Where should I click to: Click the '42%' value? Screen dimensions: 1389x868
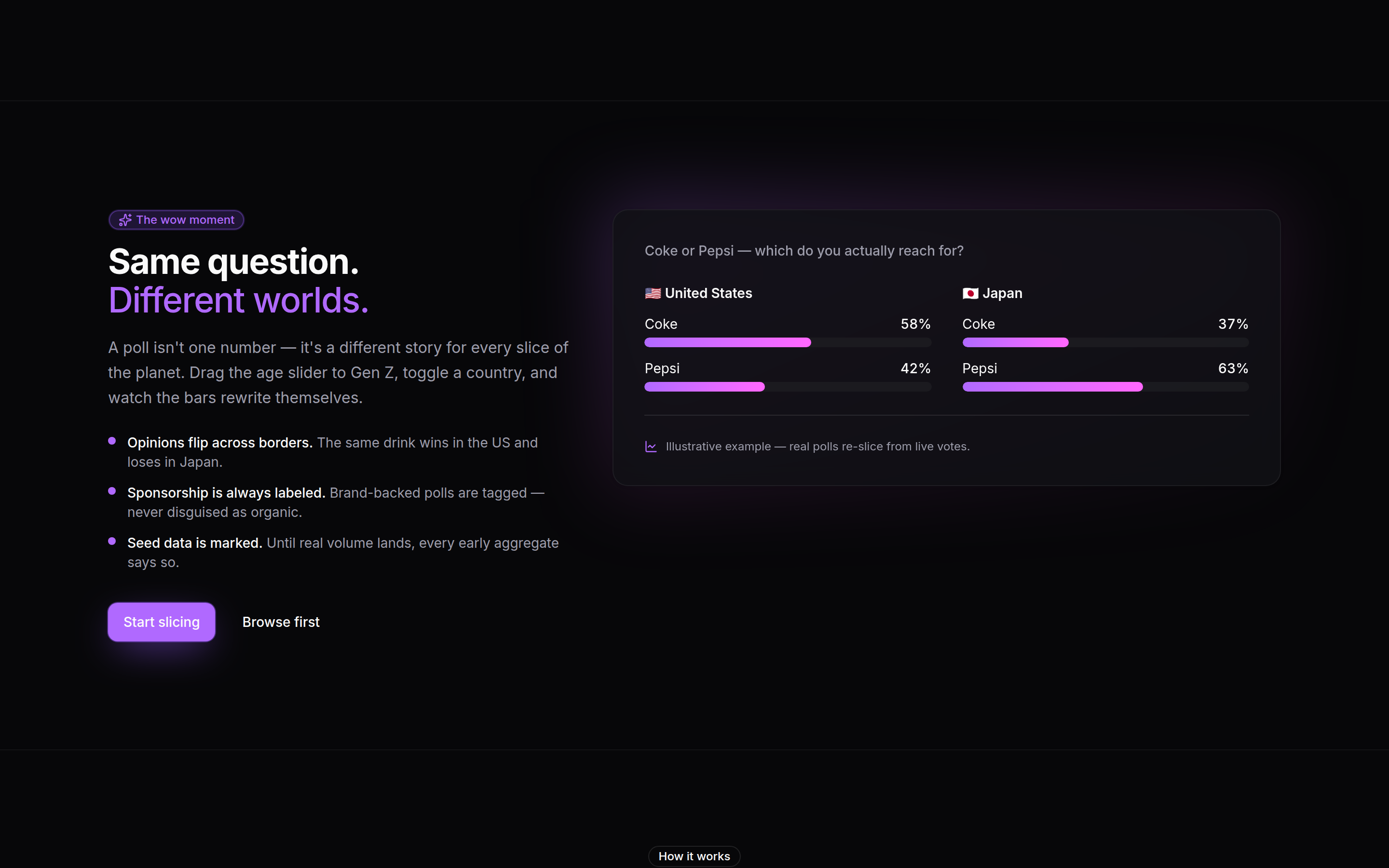coord(915,368)
